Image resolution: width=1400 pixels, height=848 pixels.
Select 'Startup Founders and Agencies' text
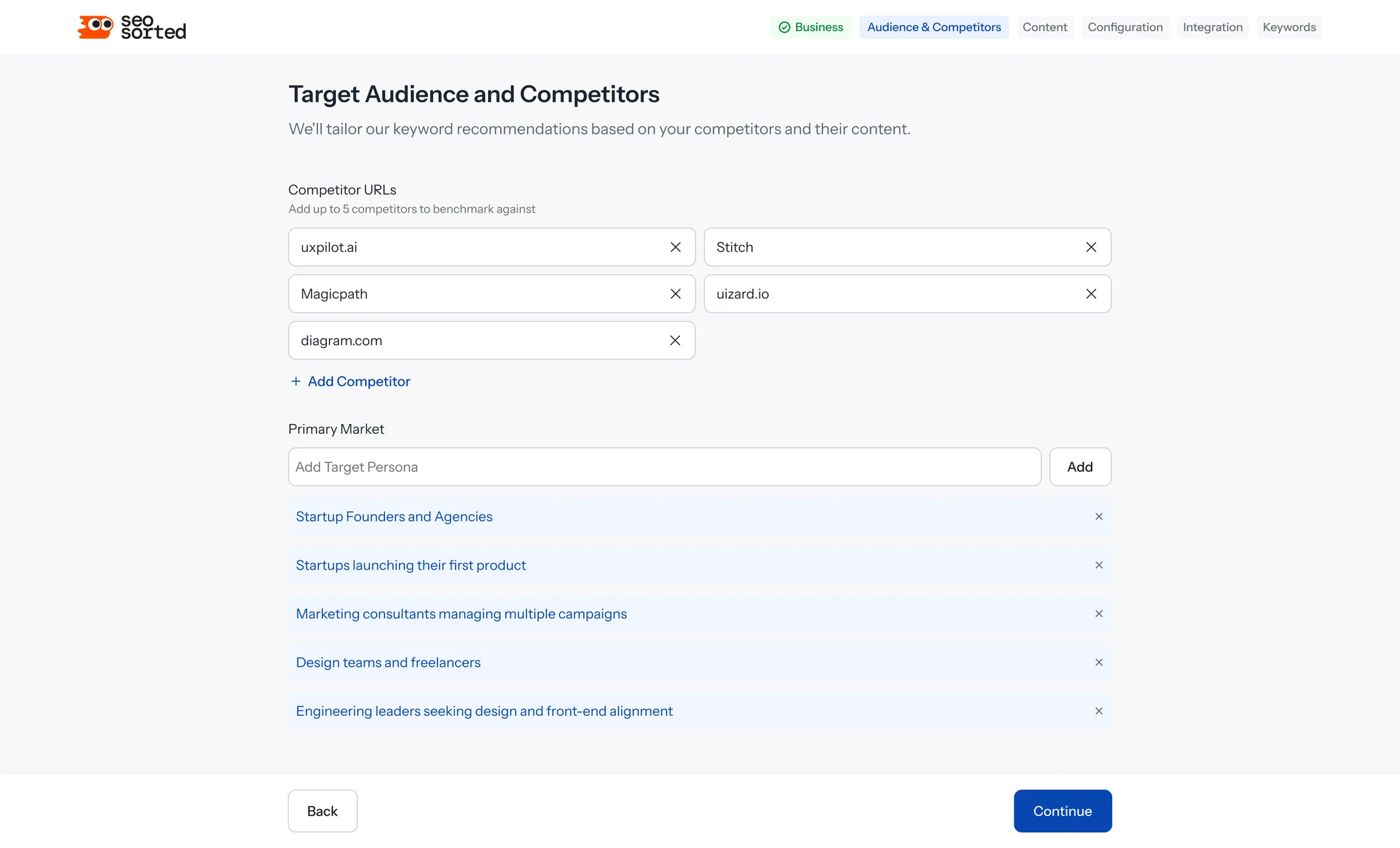point(394,517)
